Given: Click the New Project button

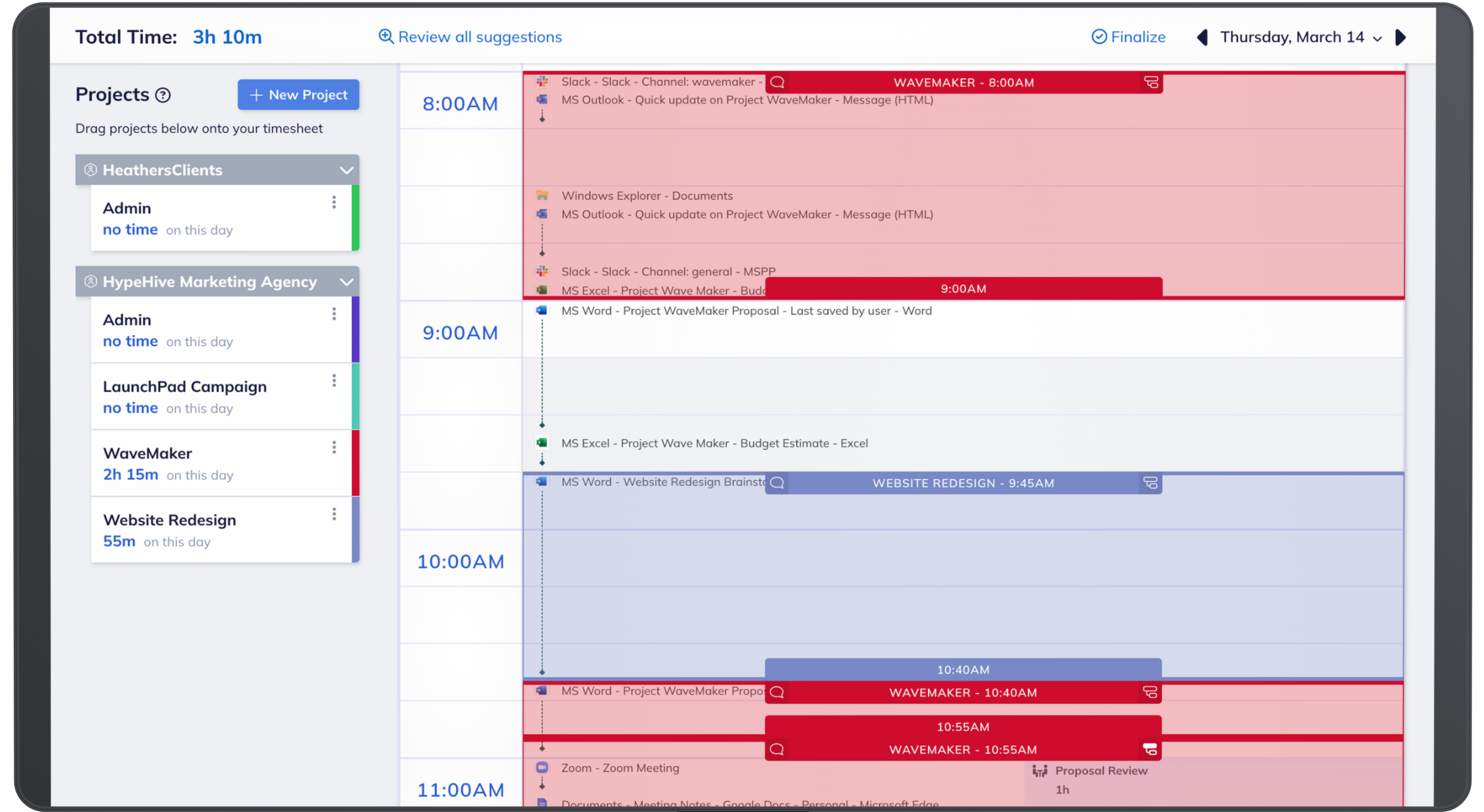Looking at the screenshot, I should pos(299,95).
